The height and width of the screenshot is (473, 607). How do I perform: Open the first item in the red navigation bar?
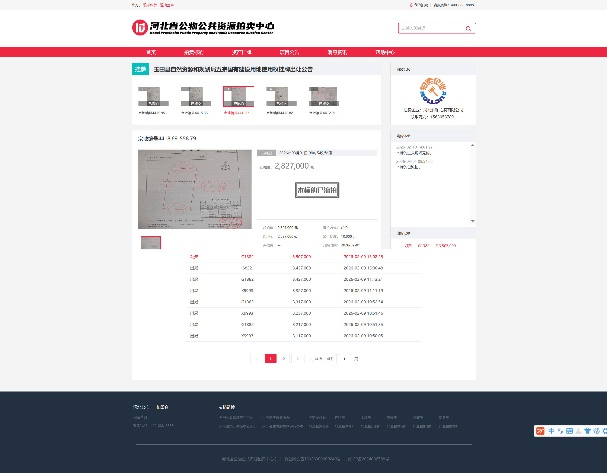151,52
